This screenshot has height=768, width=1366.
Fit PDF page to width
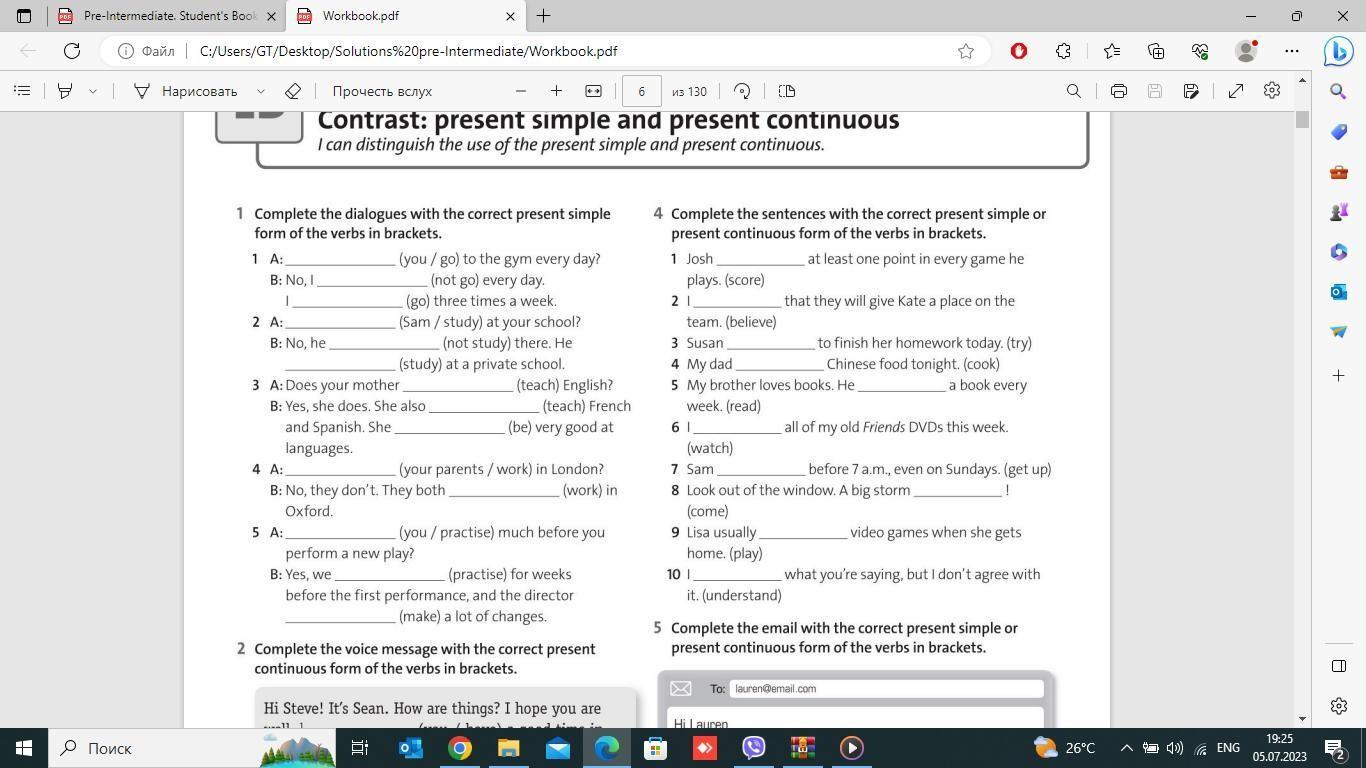click(593, 91)
